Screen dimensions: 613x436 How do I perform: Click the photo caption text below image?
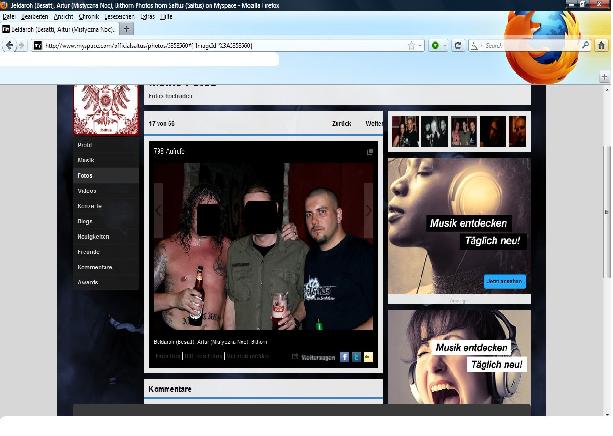pos(210,342)
